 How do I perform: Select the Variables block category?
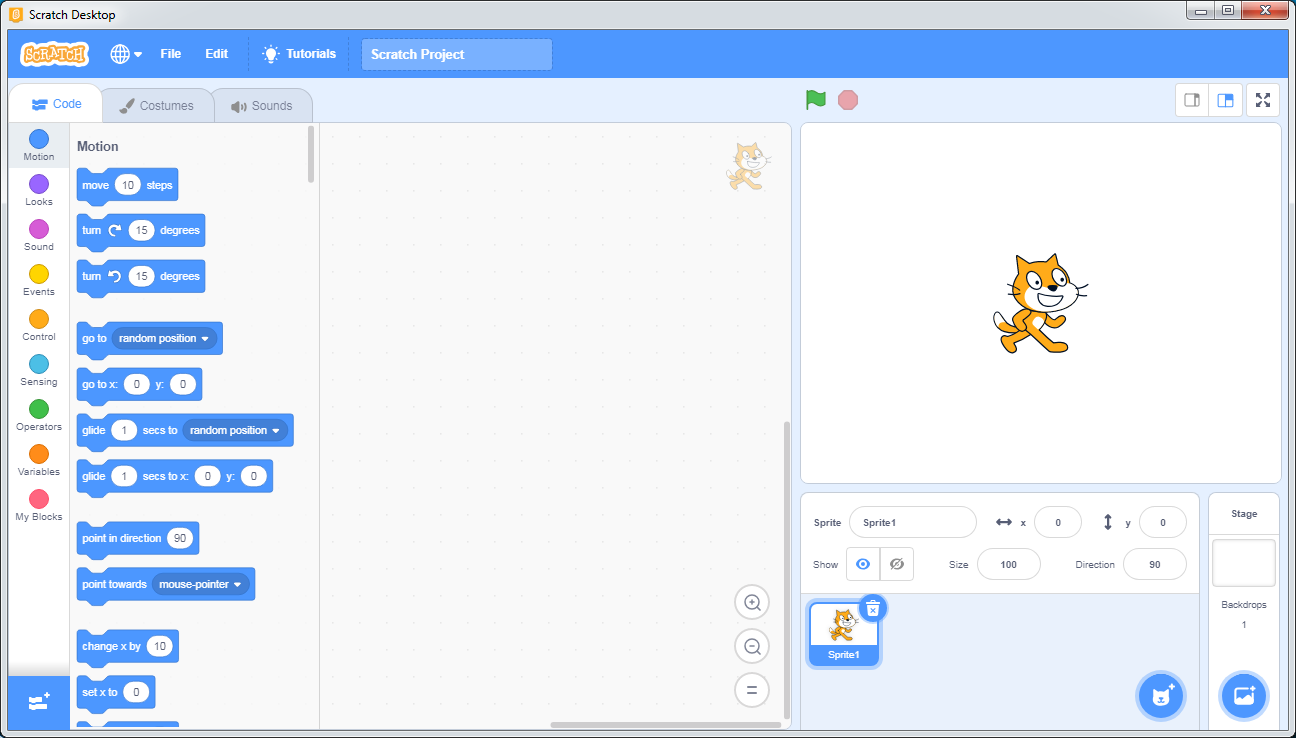[x=39, y=461]
